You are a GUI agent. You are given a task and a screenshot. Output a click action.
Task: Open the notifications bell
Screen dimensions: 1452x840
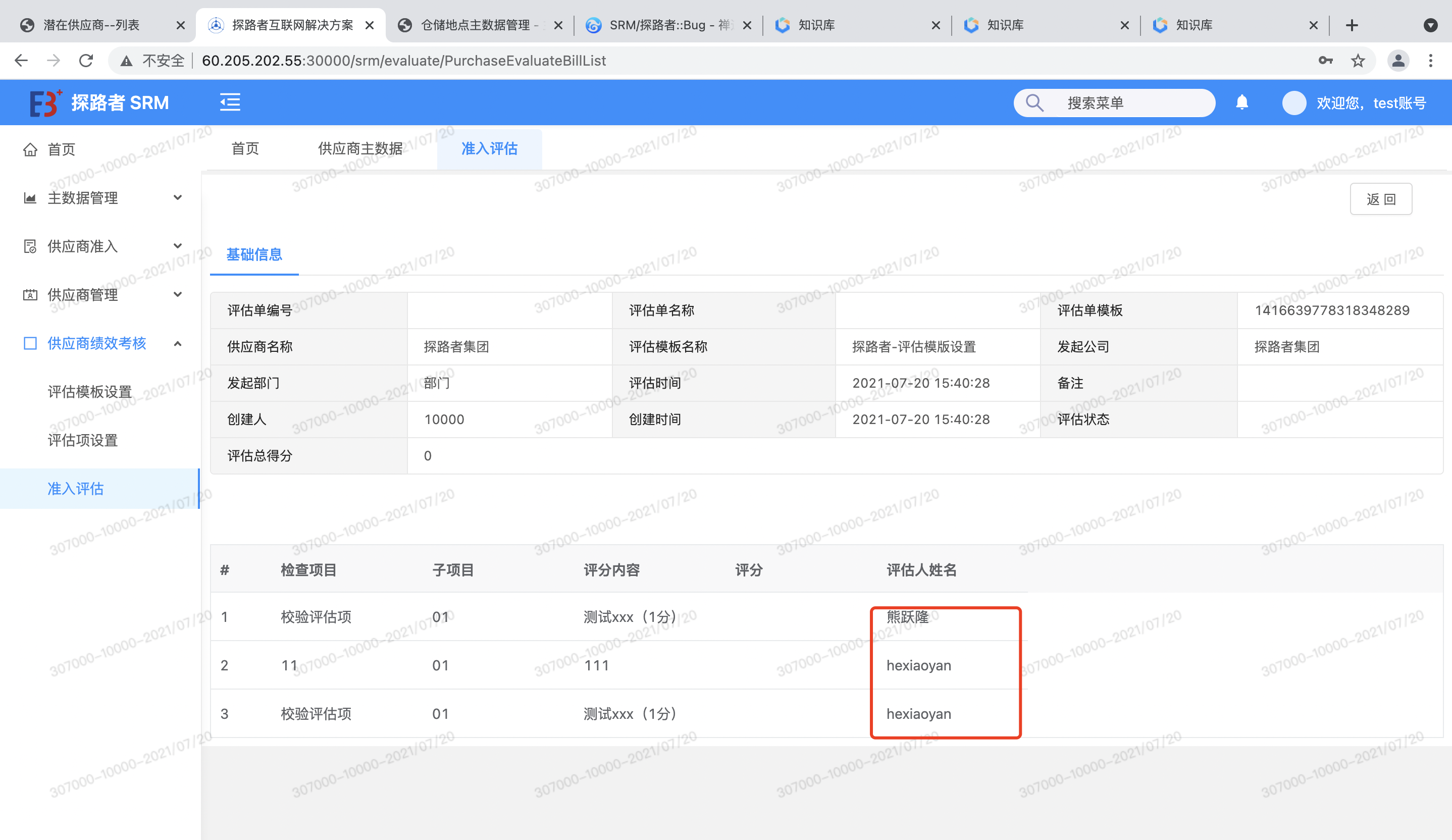coord(1241,102)
